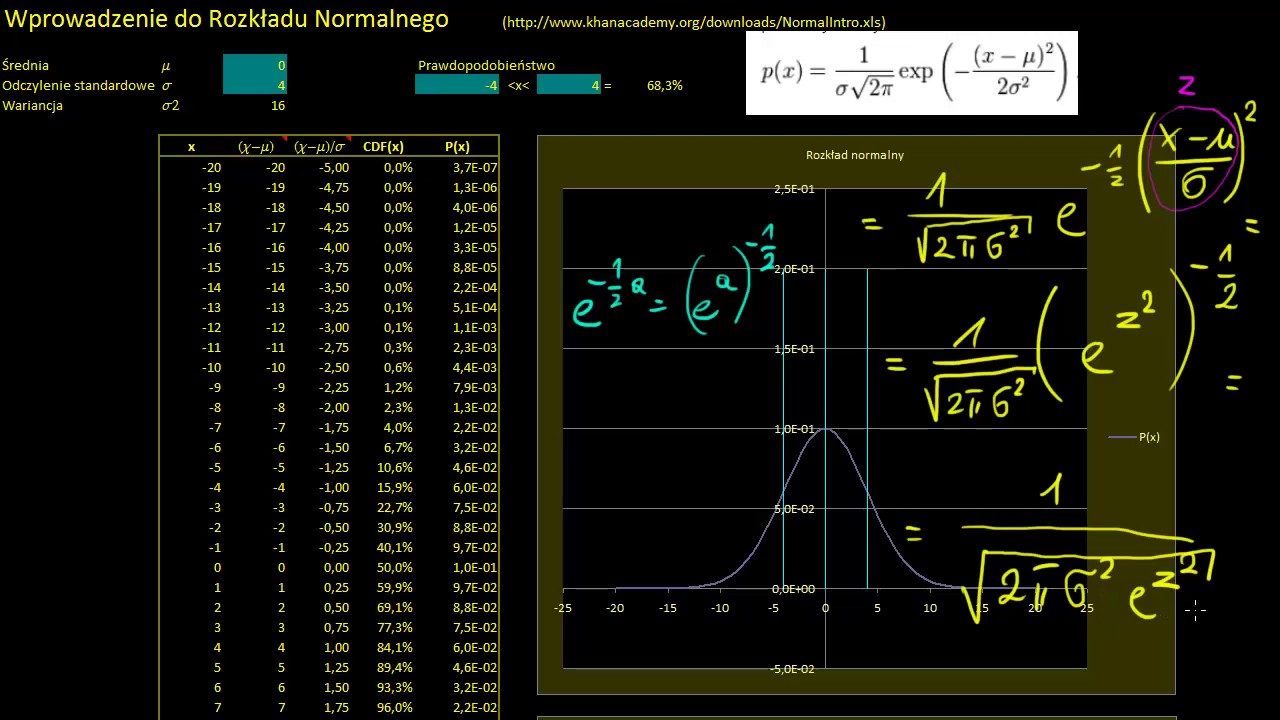This screenshot has height=720, width=1280.
Task: Click the probability result 68,3%
Action: pos(664,86)
